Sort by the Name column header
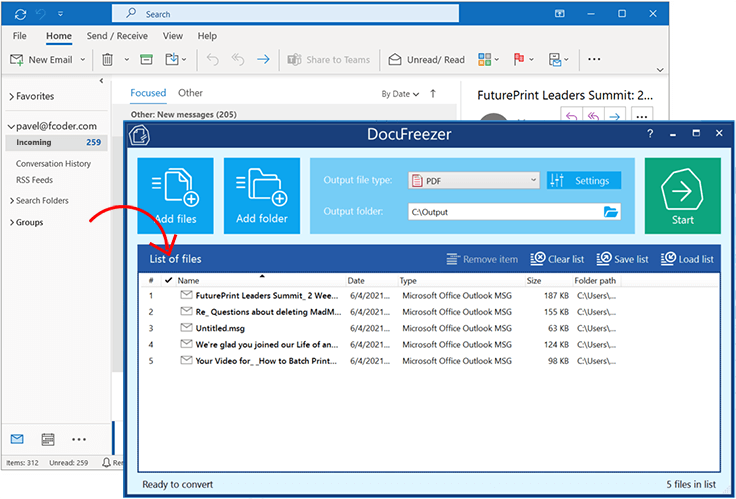Viewport: 736px width, 499px height. click(261, 281)
